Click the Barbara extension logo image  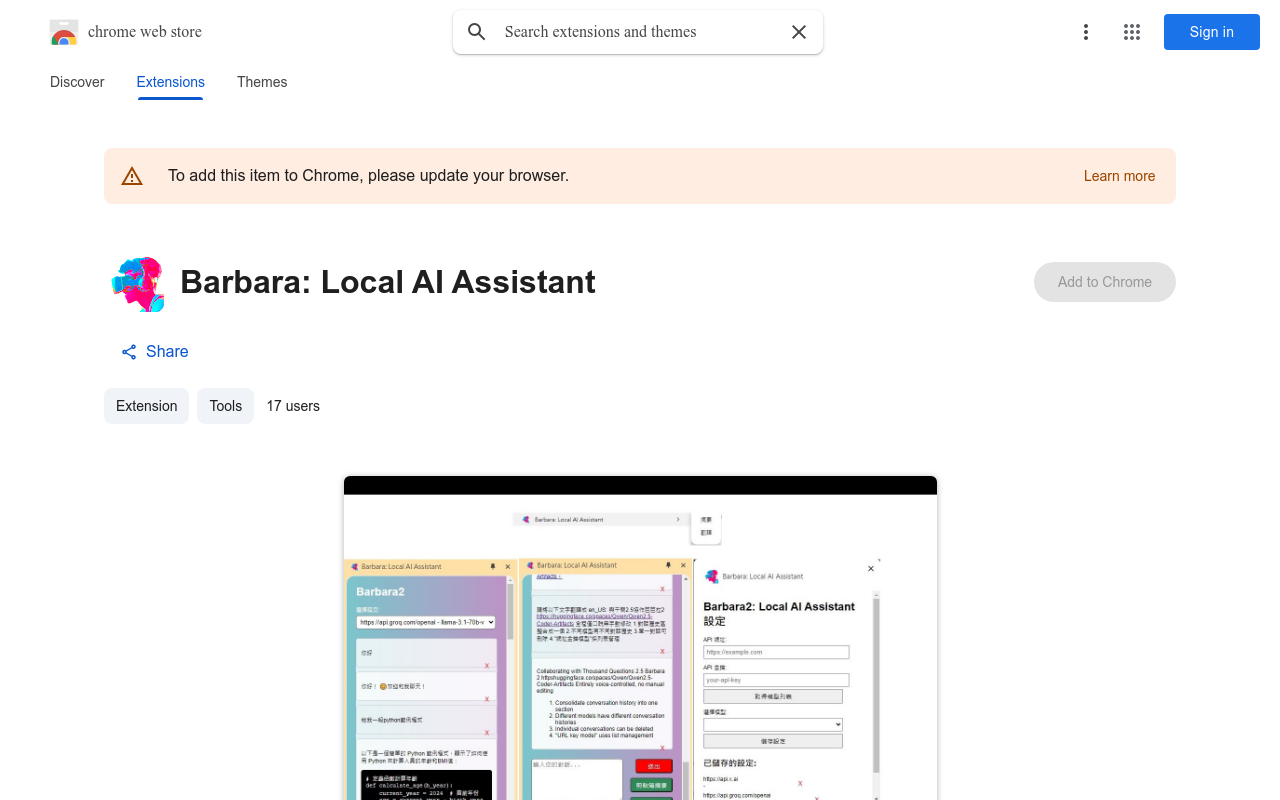138,284
